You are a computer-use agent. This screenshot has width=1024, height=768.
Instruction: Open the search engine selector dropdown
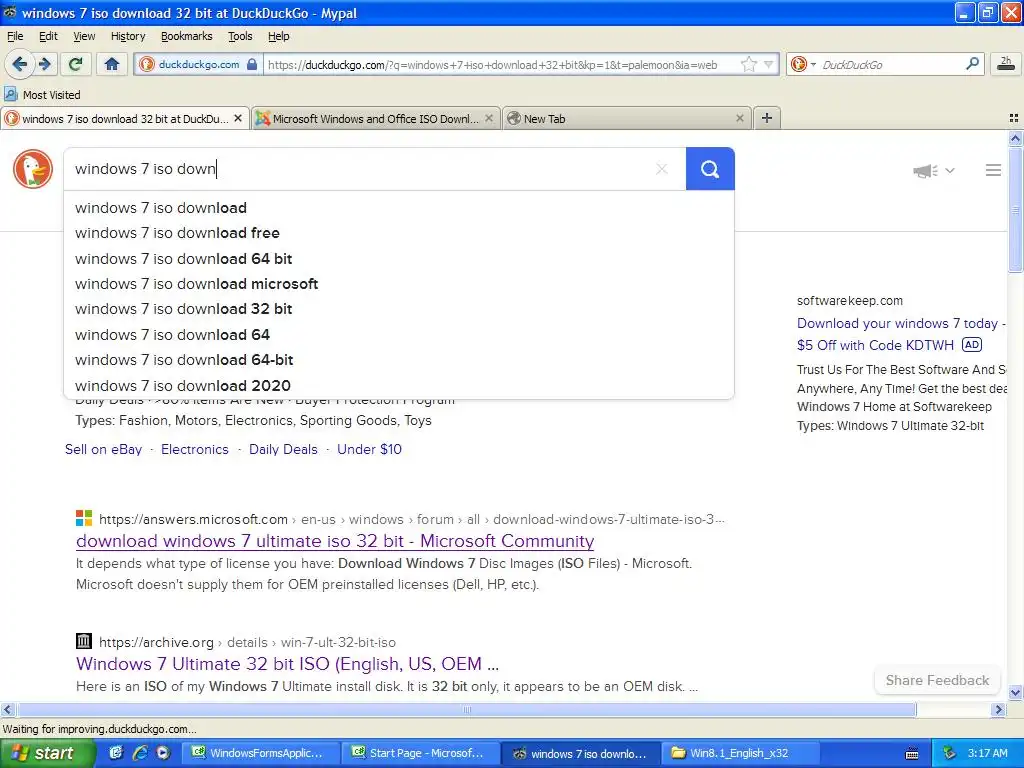803,64
